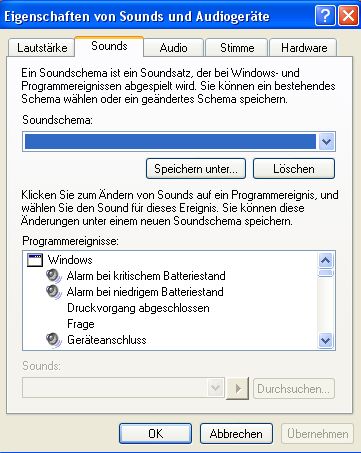Select the highlighted Soundschema combo box
This screenshot has height=453, width=361.
[x=179, y=142]
